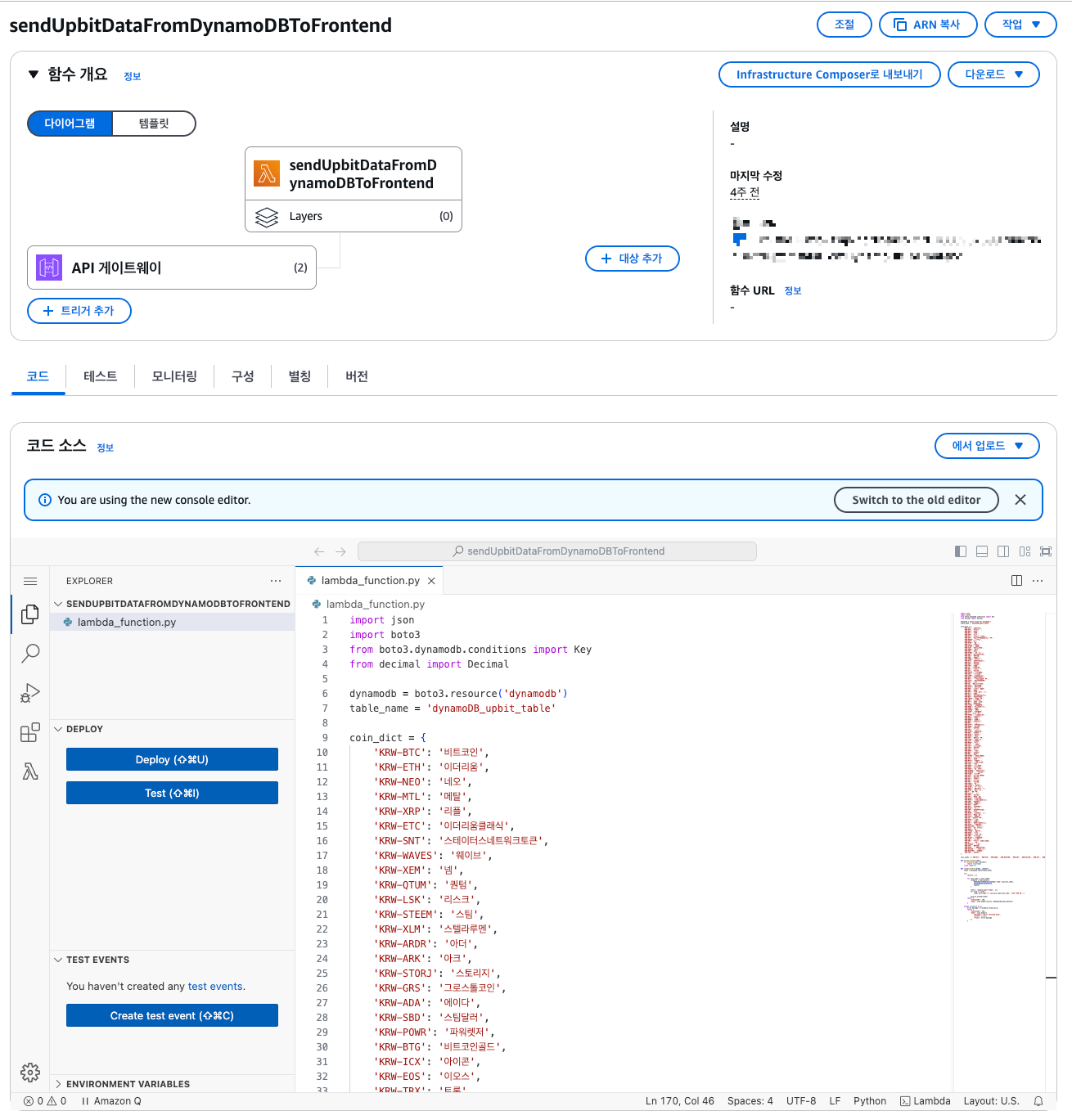Click Infrastructure Composer로 내보내기 button
Viewport: 1072px width, 1120px height.
click(829, 74)
